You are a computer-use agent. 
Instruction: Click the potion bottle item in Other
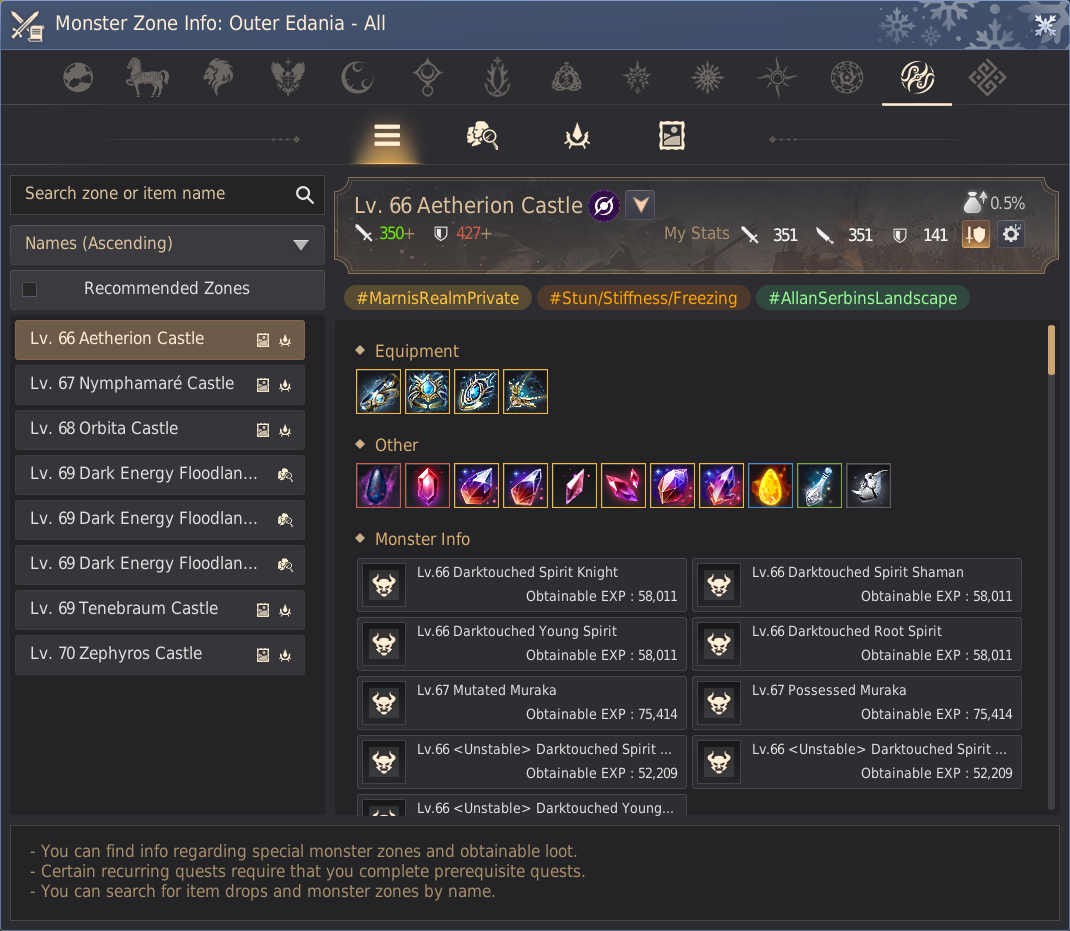[820, 485]
